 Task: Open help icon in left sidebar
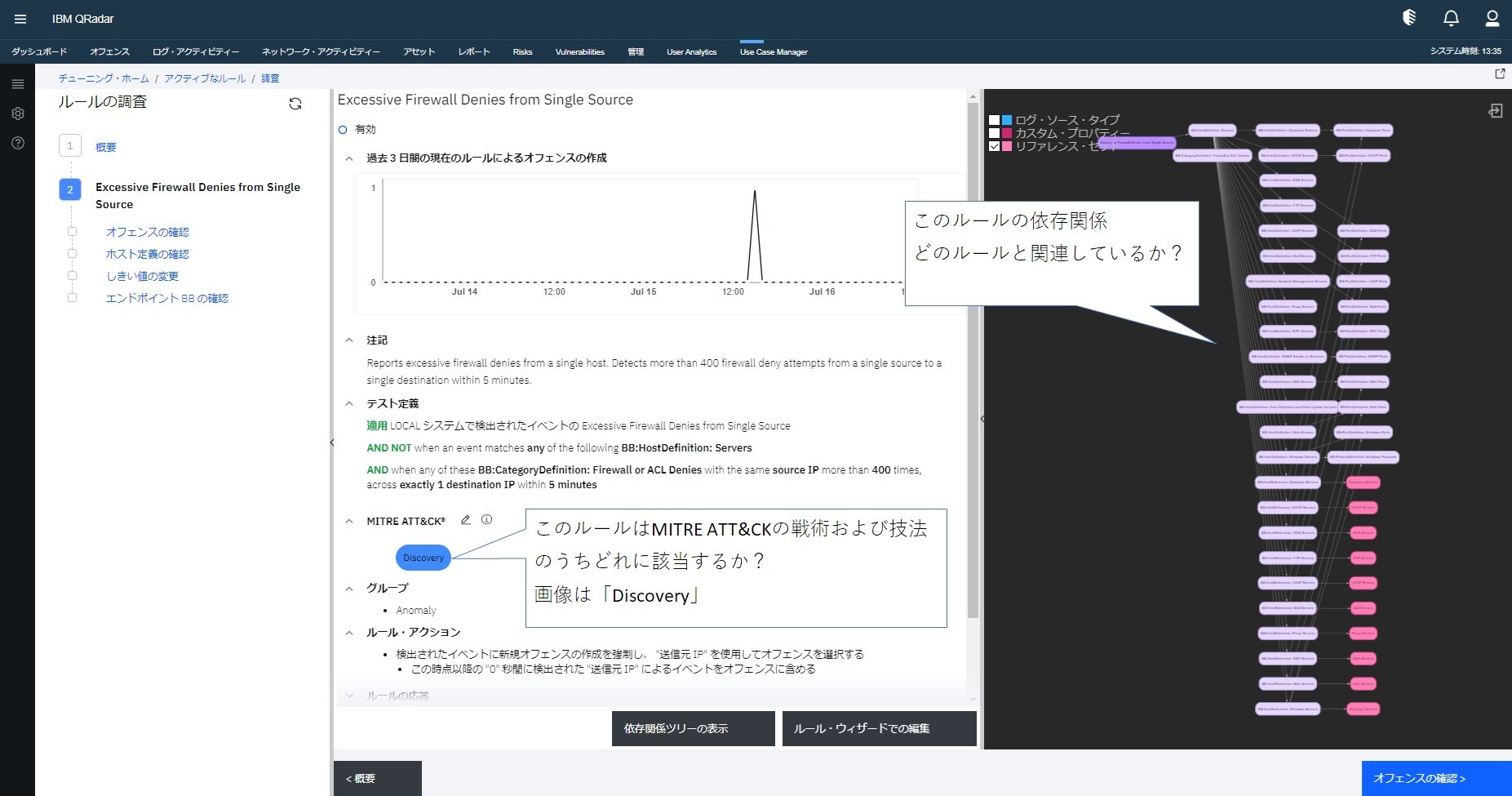point(18,143)
